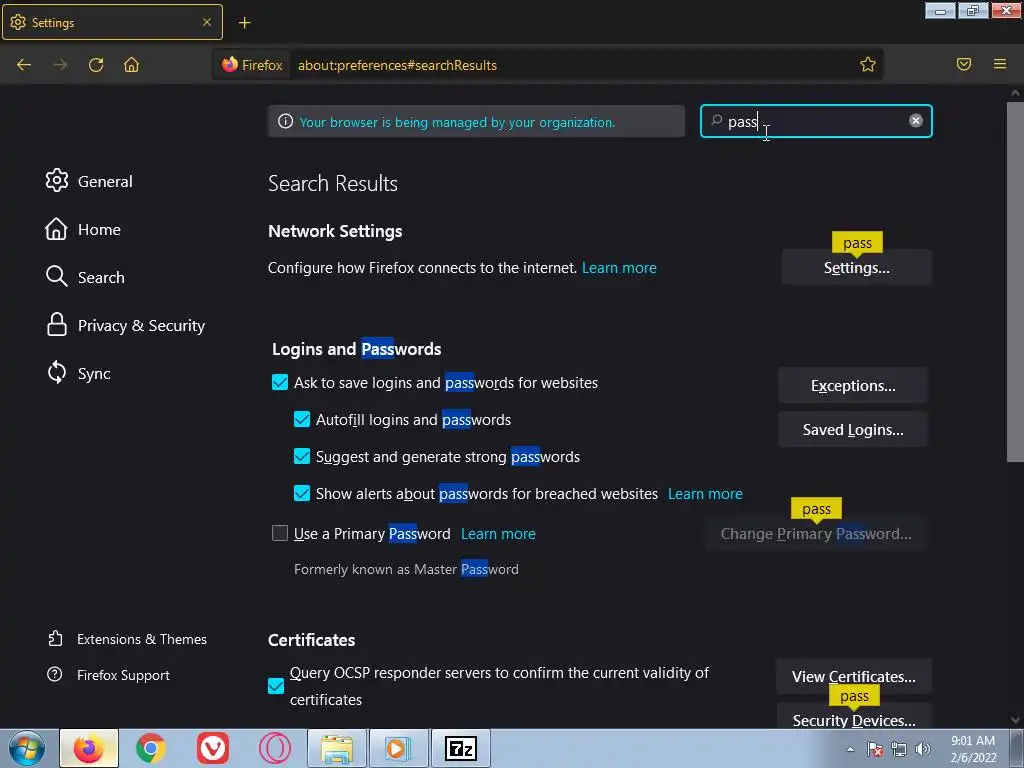Screen dimensions: 1024x768
Task: Click the volume speaker tray icon
Action: coord(923,749)
